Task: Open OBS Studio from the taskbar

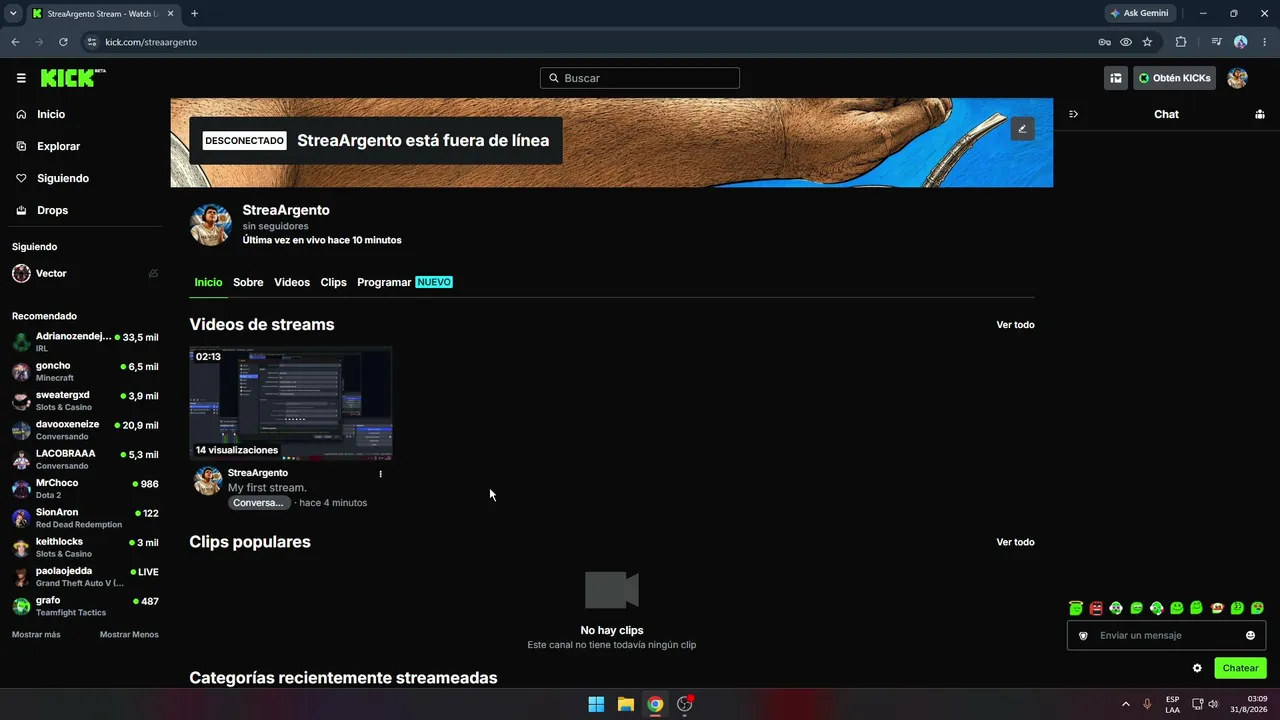Action: coord(685,704)
